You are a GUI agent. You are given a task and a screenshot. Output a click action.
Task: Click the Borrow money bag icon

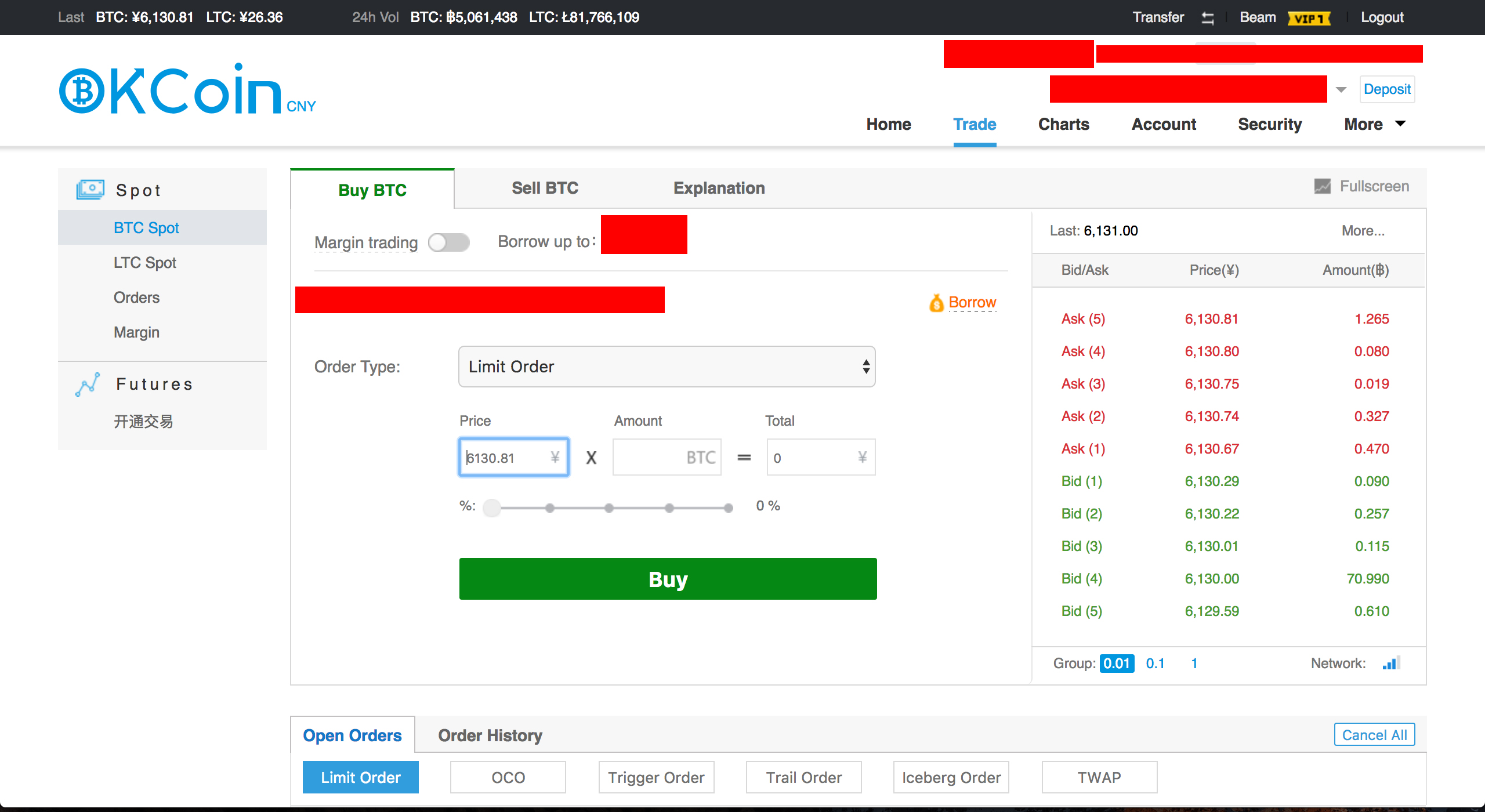[936, 303]
